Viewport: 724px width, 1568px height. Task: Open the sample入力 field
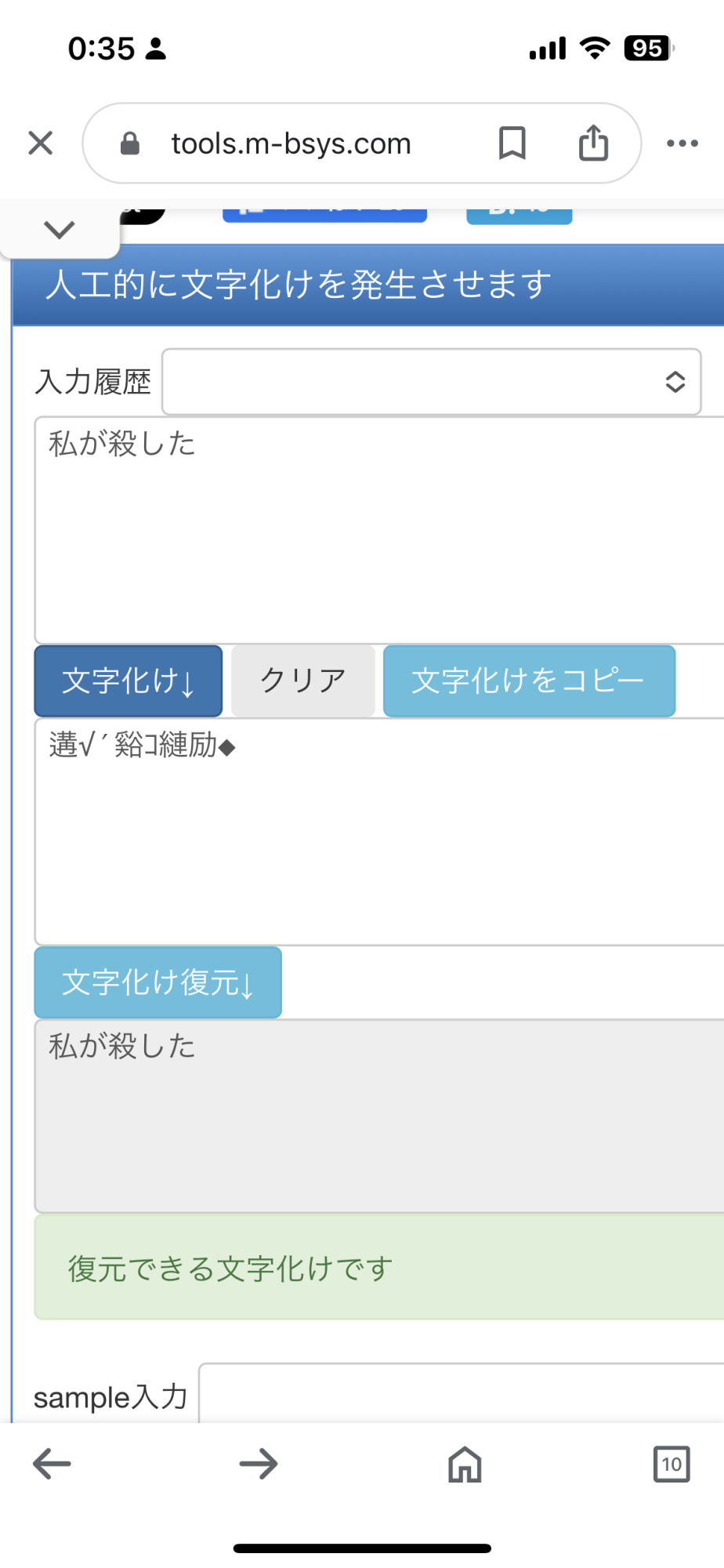tap(461, 1394)
